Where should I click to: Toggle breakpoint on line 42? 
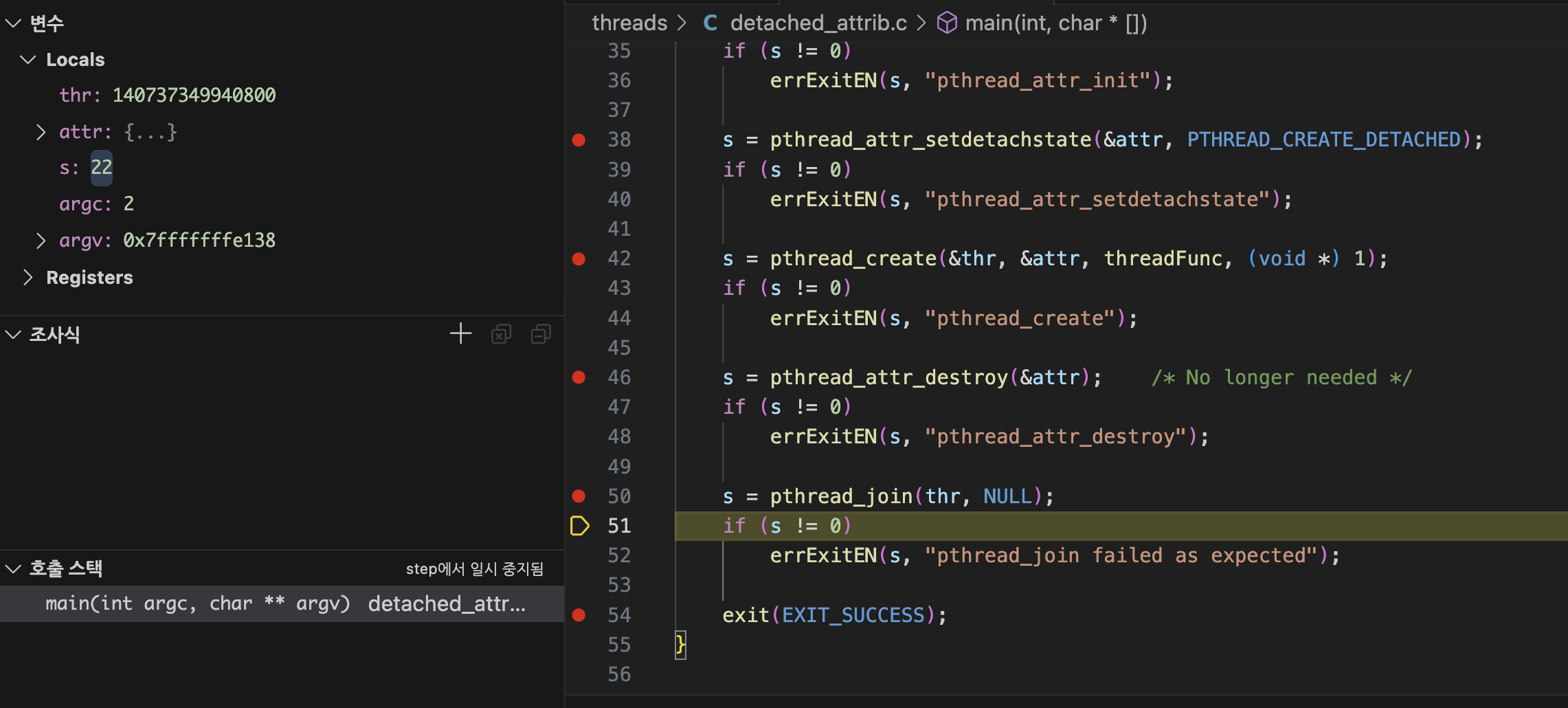coord(579,259)
